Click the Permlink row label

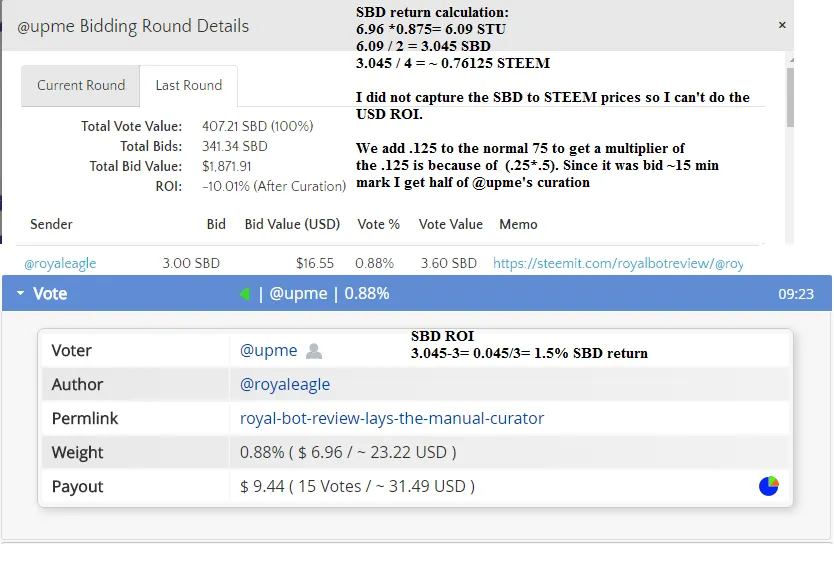[85, 419]
